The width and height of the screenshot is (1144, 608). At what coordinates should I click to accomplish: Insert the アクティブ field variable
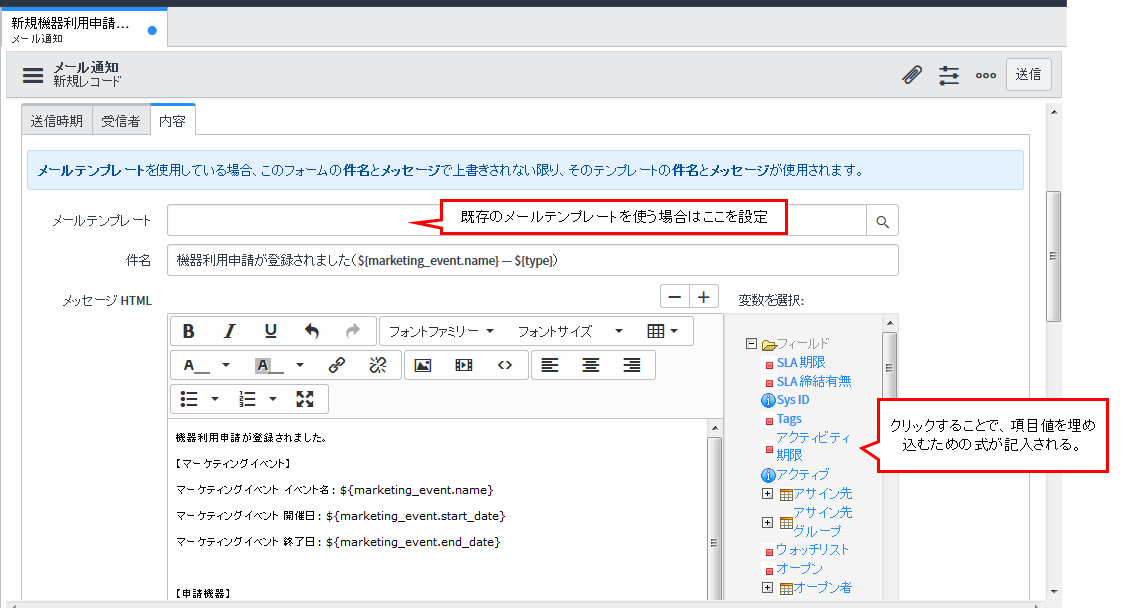point(803,474)
